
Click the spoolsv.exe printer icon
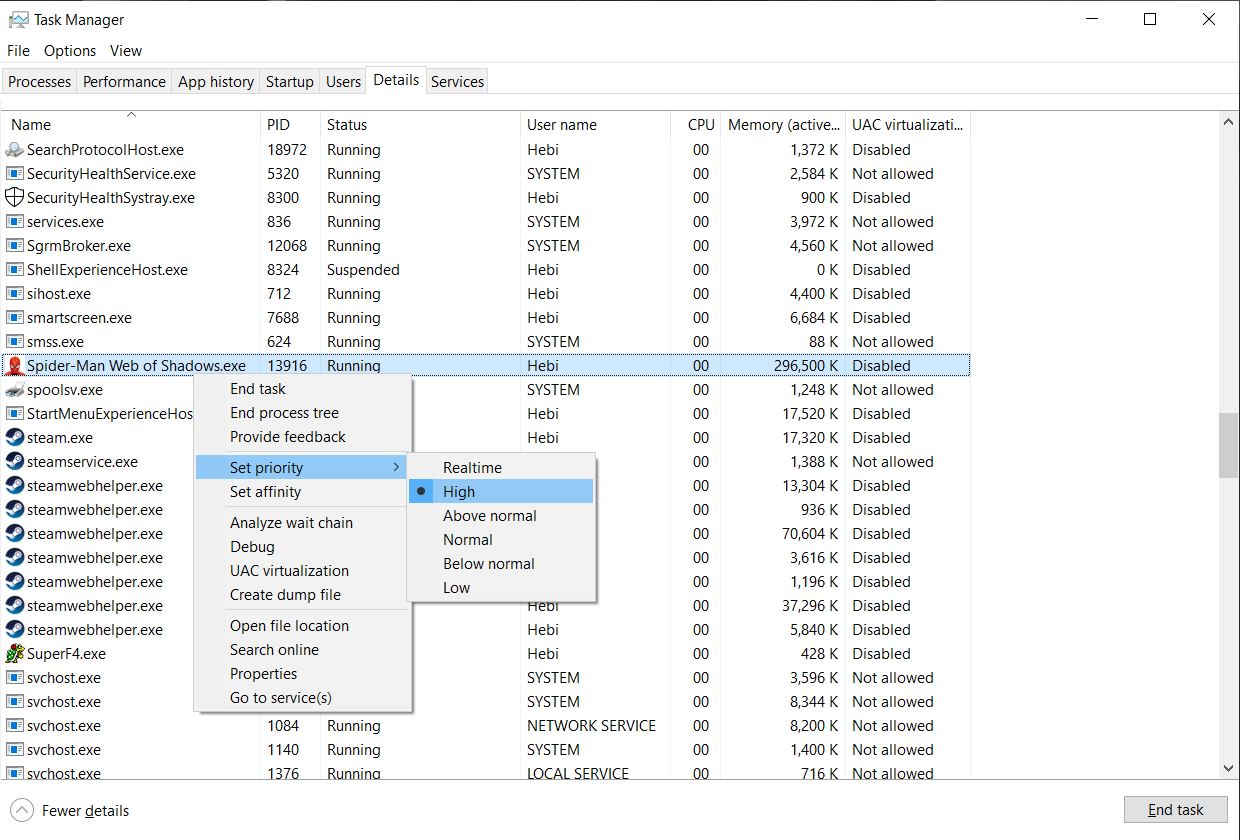[x=15, y=390]
